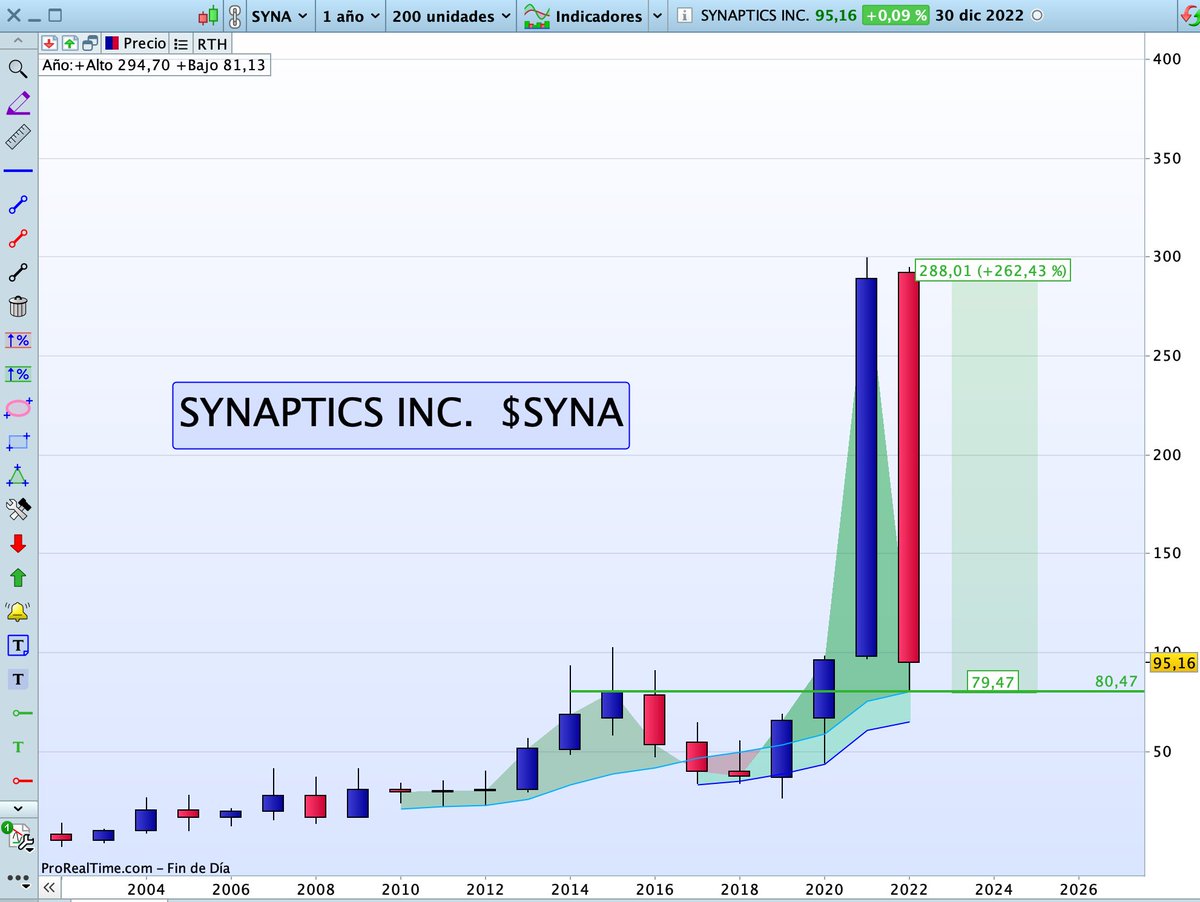Select the zoom magnifier tool

coord(18,70)
